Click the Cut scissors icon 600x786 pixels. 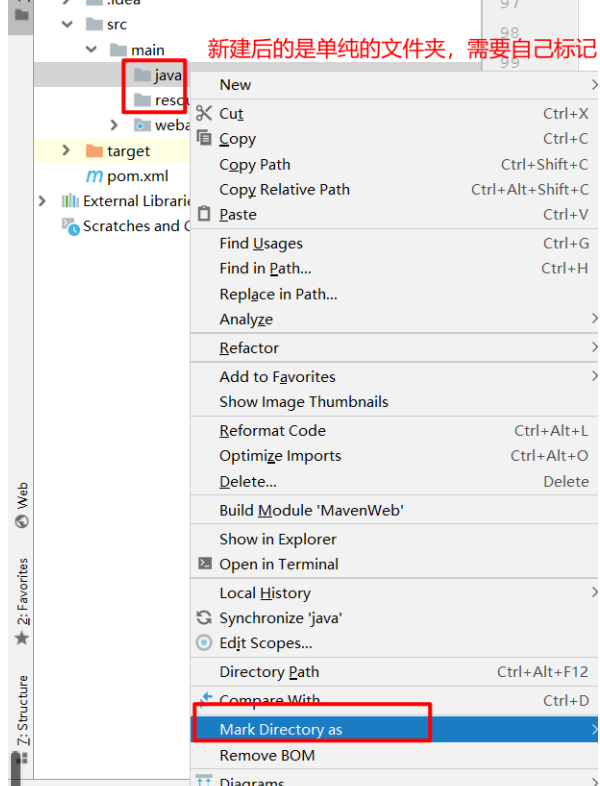[x=204, y=114]
